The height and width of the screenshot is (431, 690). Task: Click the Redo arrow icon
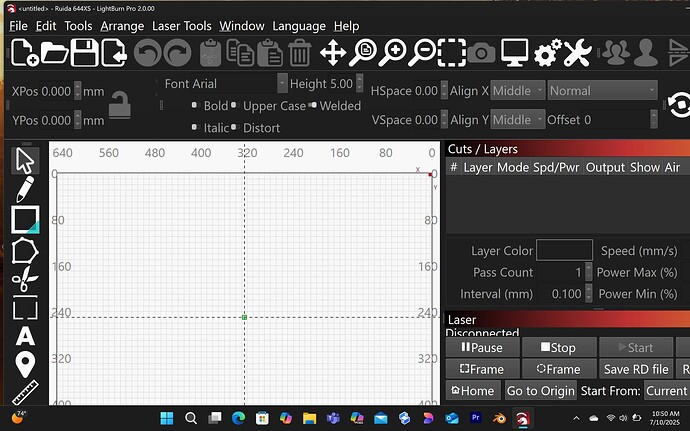pos(177,53)
